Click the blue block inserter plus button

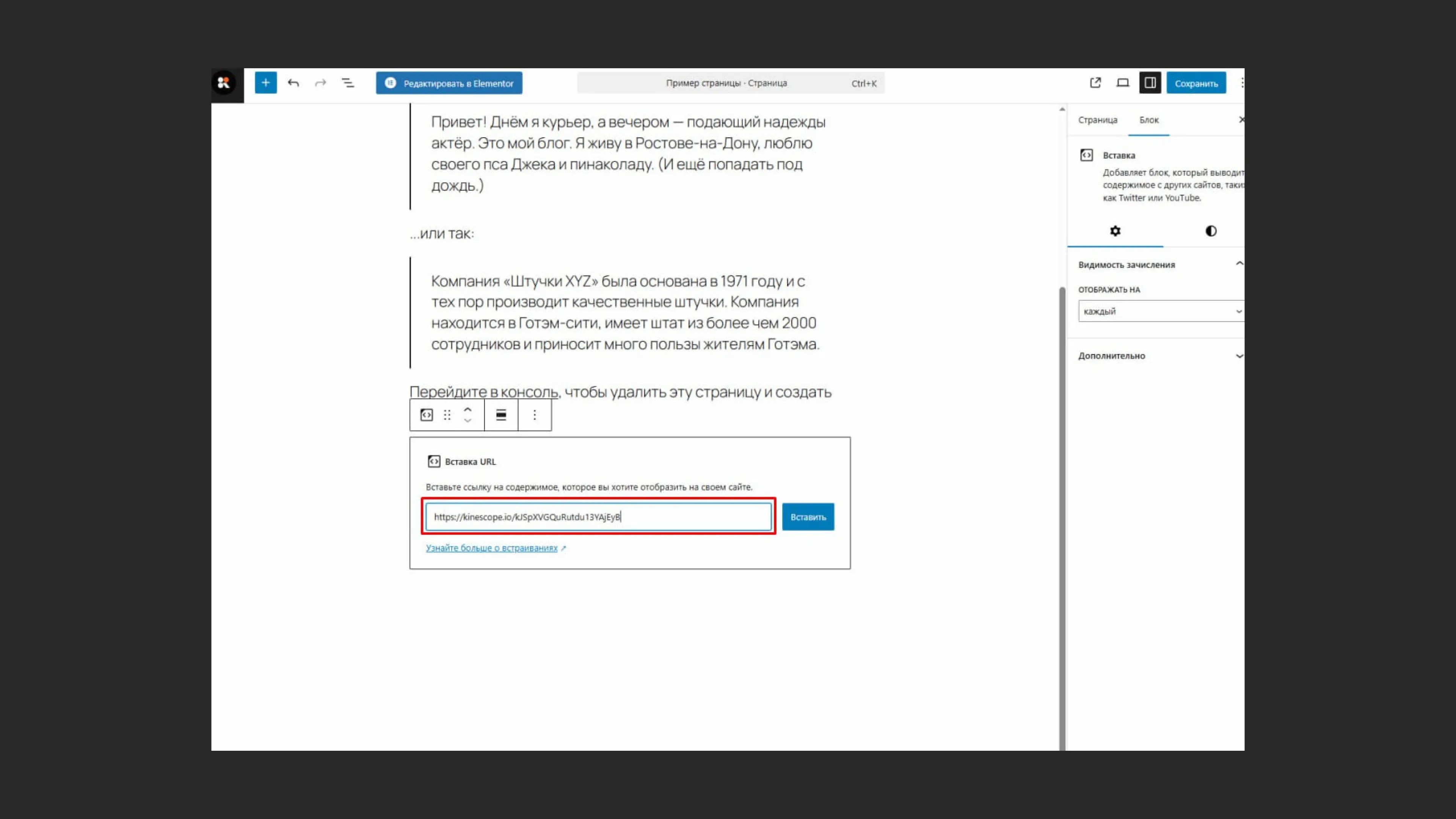(266, 83)
